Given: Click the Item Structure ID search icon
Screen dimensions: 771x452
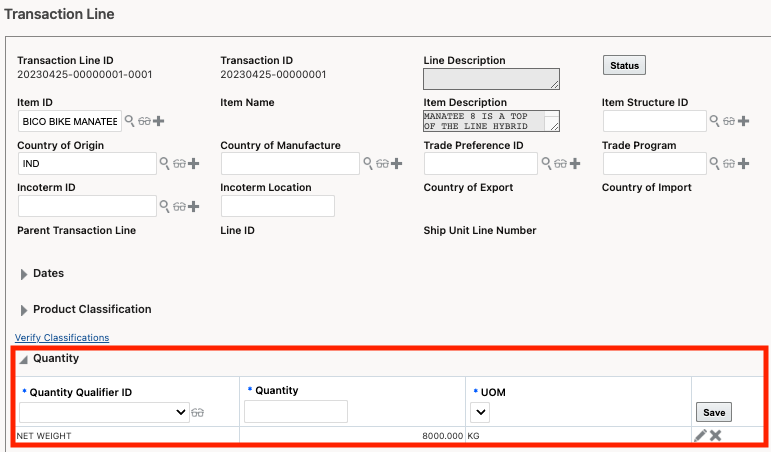Looking at the screenshot, I should point(714,121).
